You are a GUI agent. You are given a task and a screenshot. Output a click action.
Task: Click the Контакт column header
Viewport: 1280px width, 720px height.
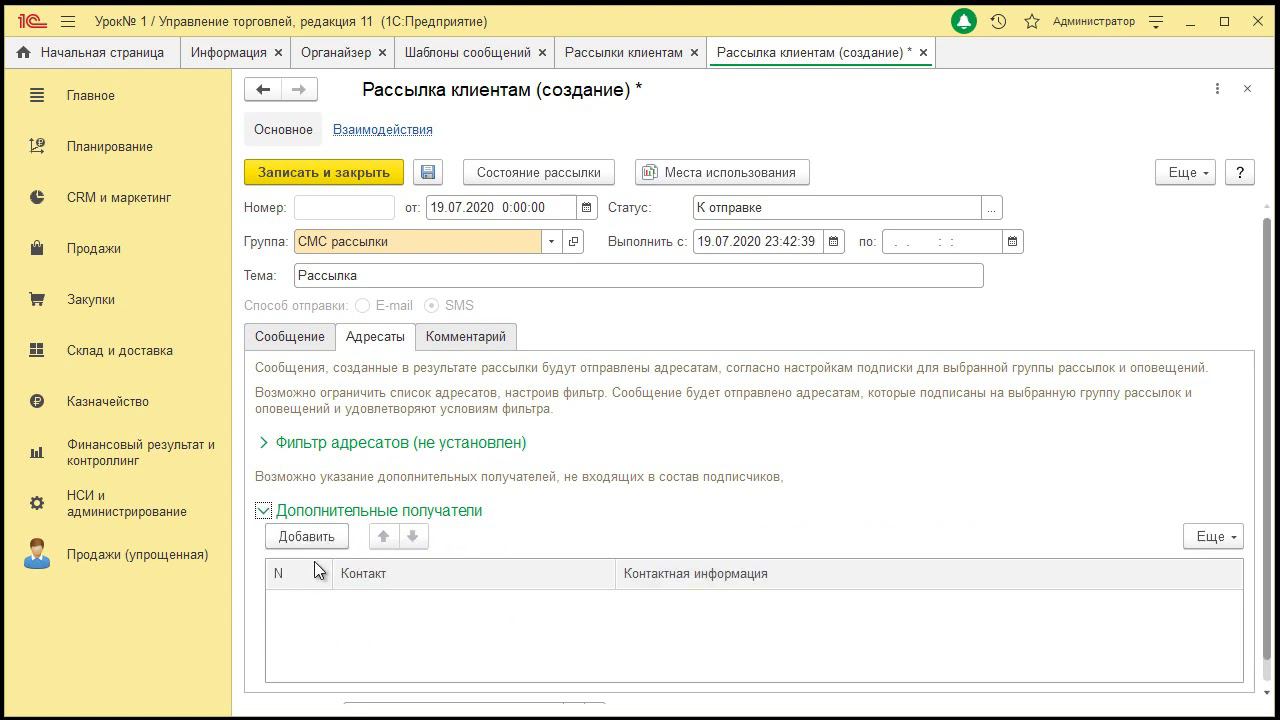tap(474, 574)
